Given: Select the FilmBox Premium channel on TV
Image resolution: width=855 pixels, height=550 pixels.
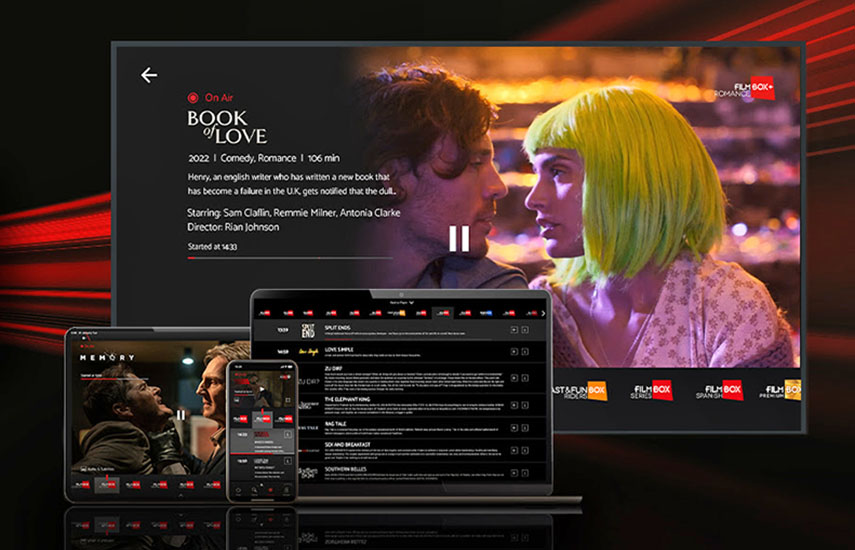Looking at the screenshot, I should [780, 390].
